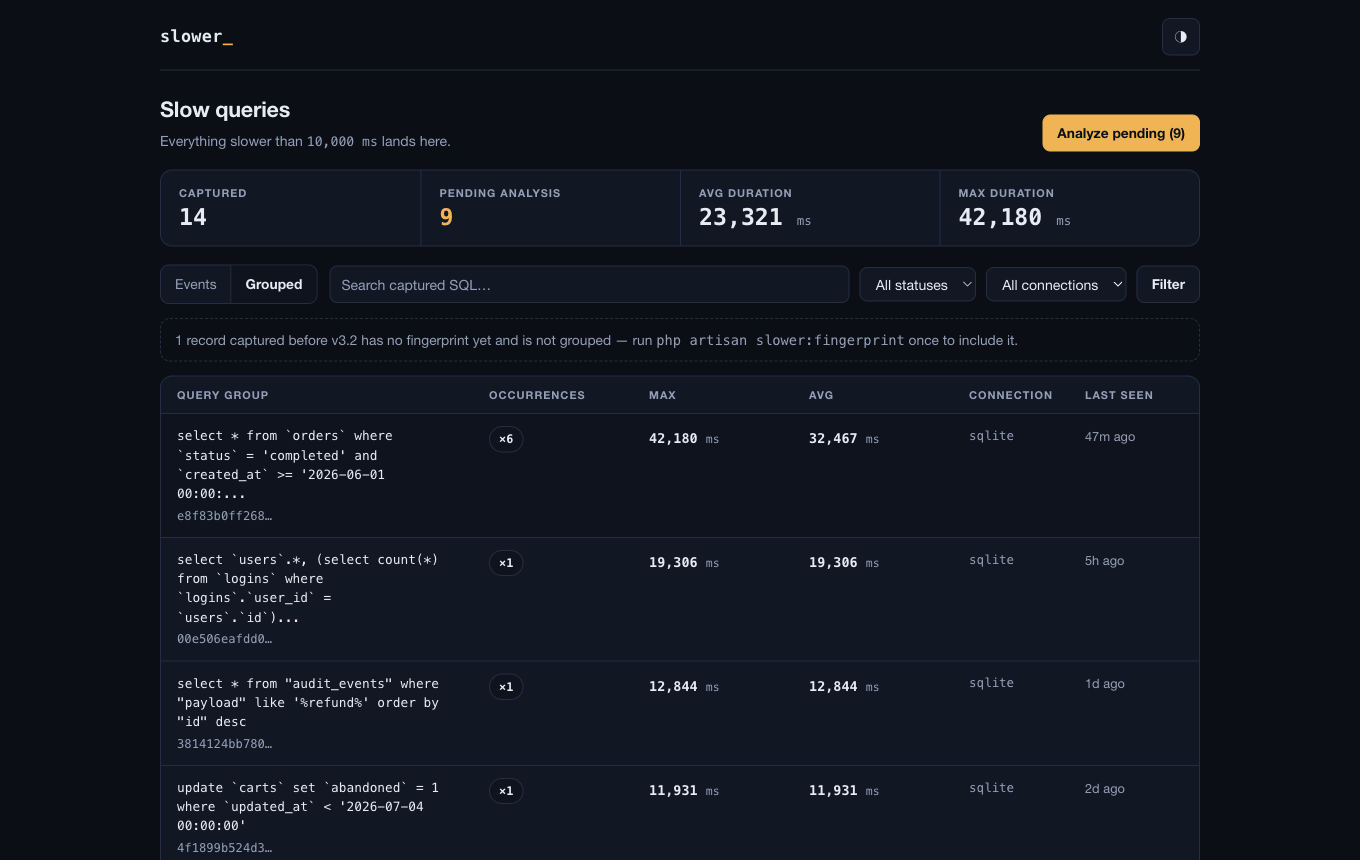Open the All statuses dropdown
The width and height of the screenshot is (1360, 860).
point(918,284)
